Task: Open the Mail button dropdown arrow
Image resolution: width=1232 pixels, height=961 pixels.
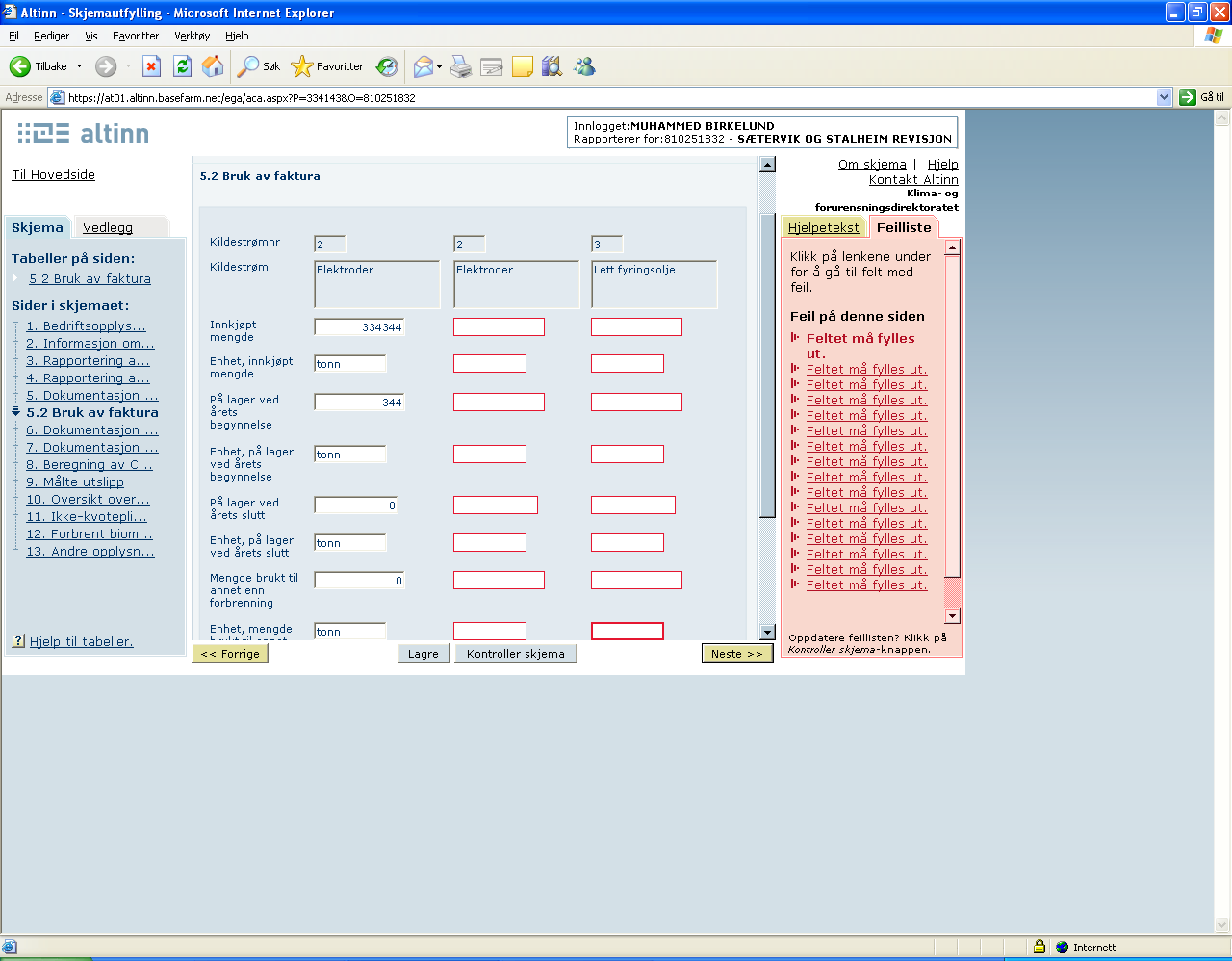Action: click(439, 66)
